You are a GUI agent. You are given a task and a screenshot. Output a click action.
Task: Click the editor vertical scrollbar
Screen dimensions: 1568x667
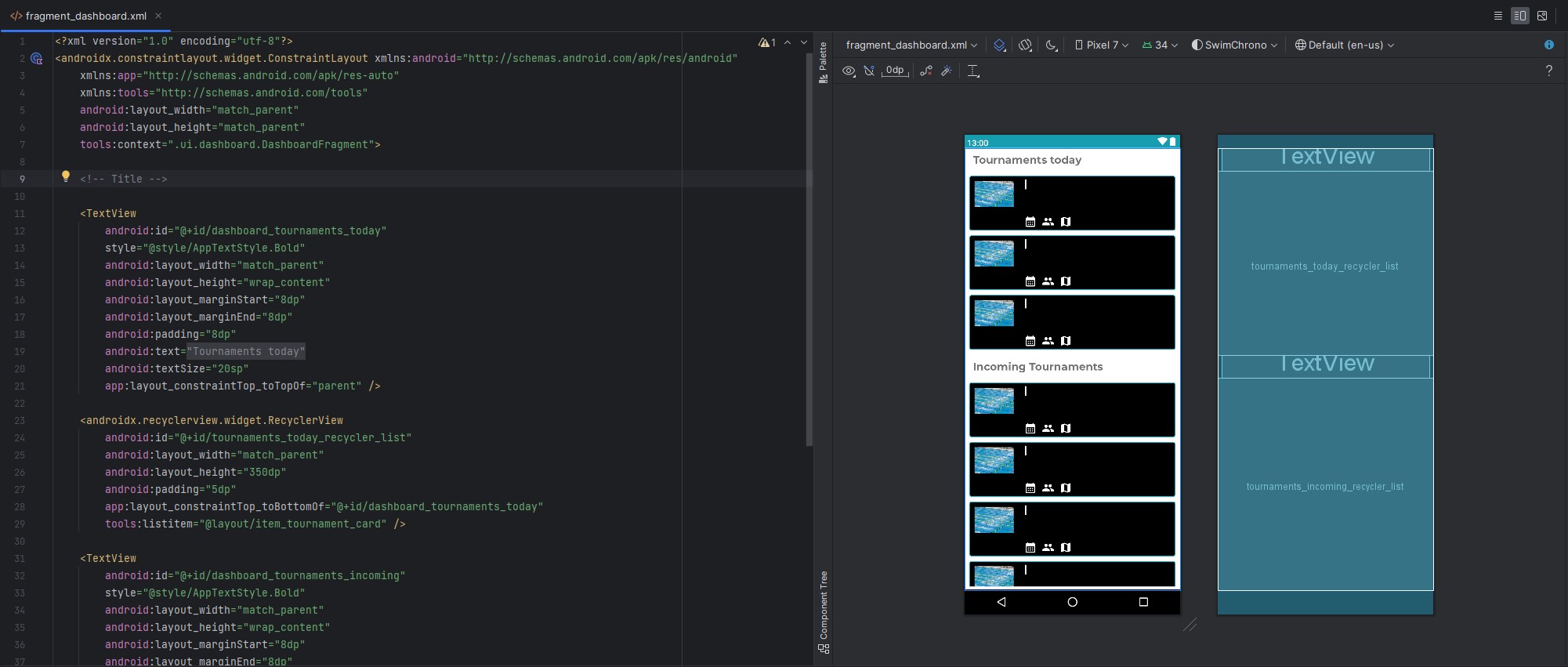point(809,249)
